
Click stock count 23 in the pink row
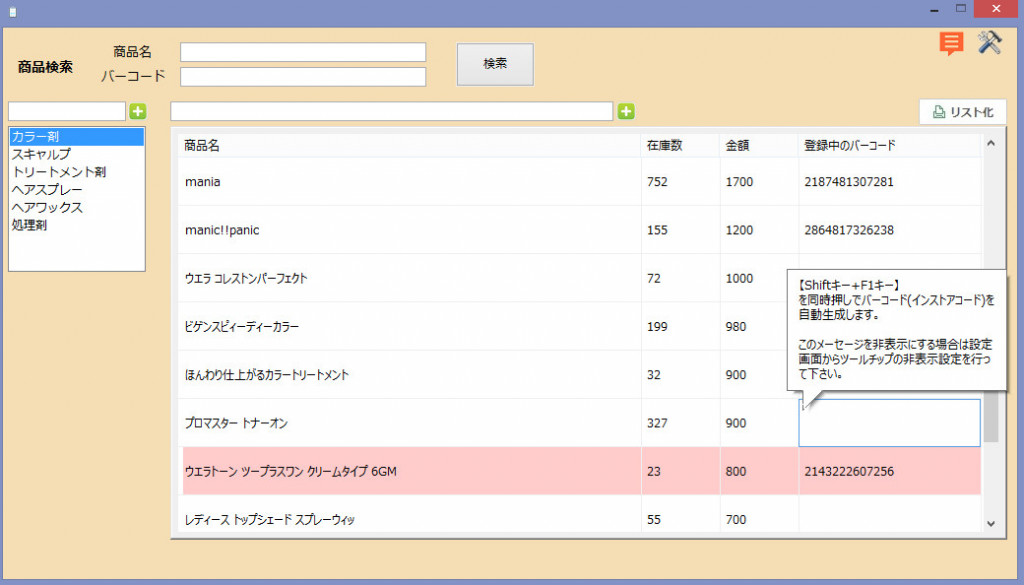654,471
